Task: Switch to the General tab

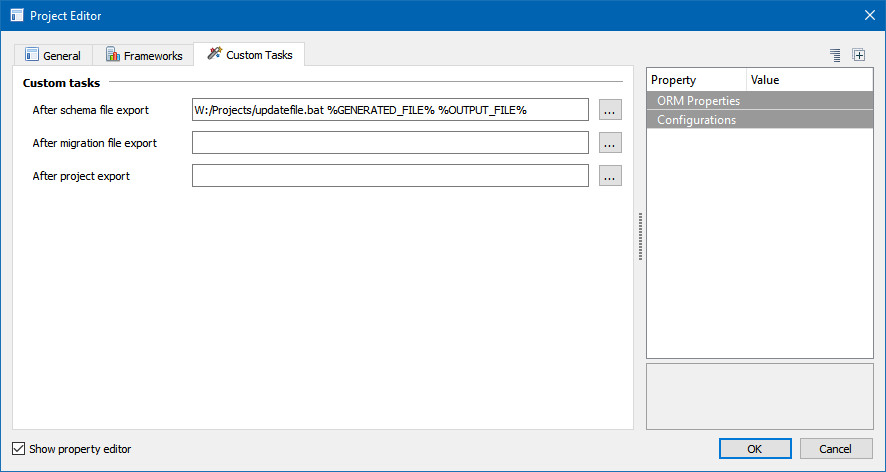Action: click(53, 55)
